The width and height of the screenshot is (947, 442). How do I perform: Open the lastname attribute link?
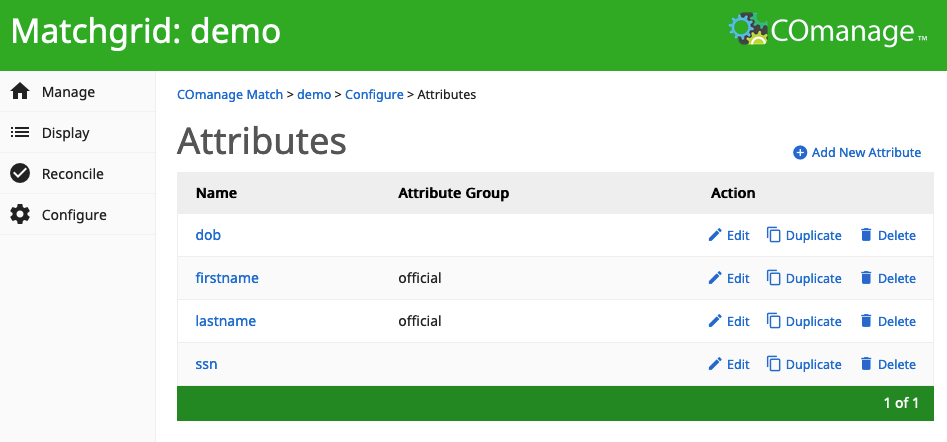pos(226,321)
